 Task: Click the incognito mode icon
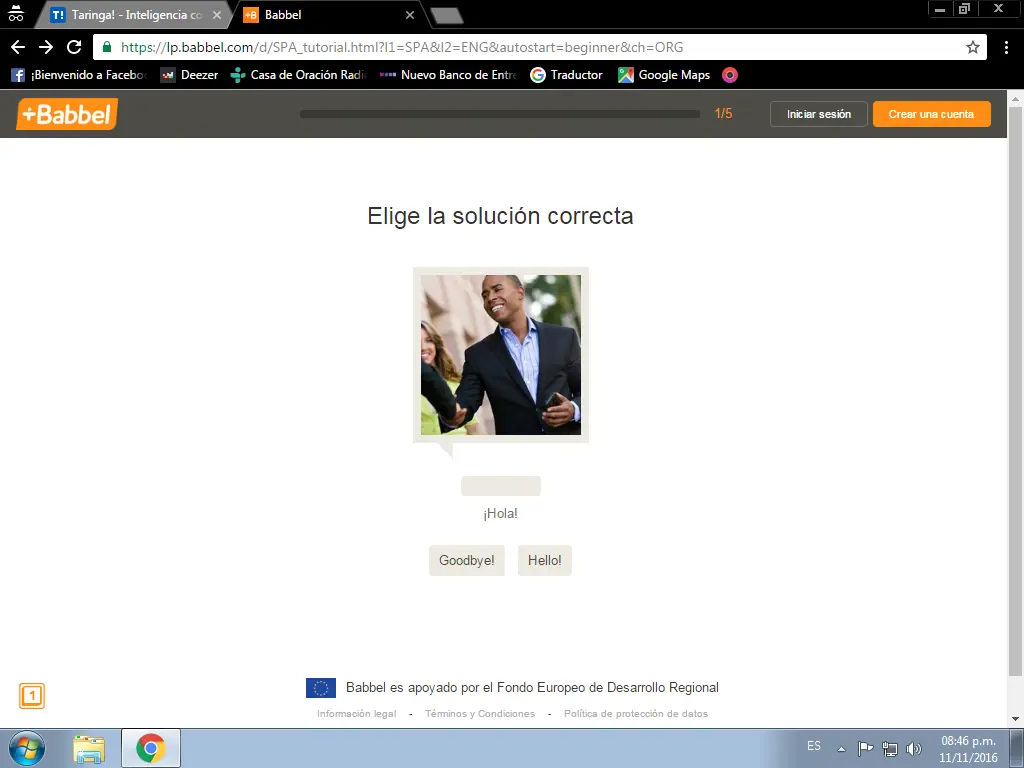(16, 13)
